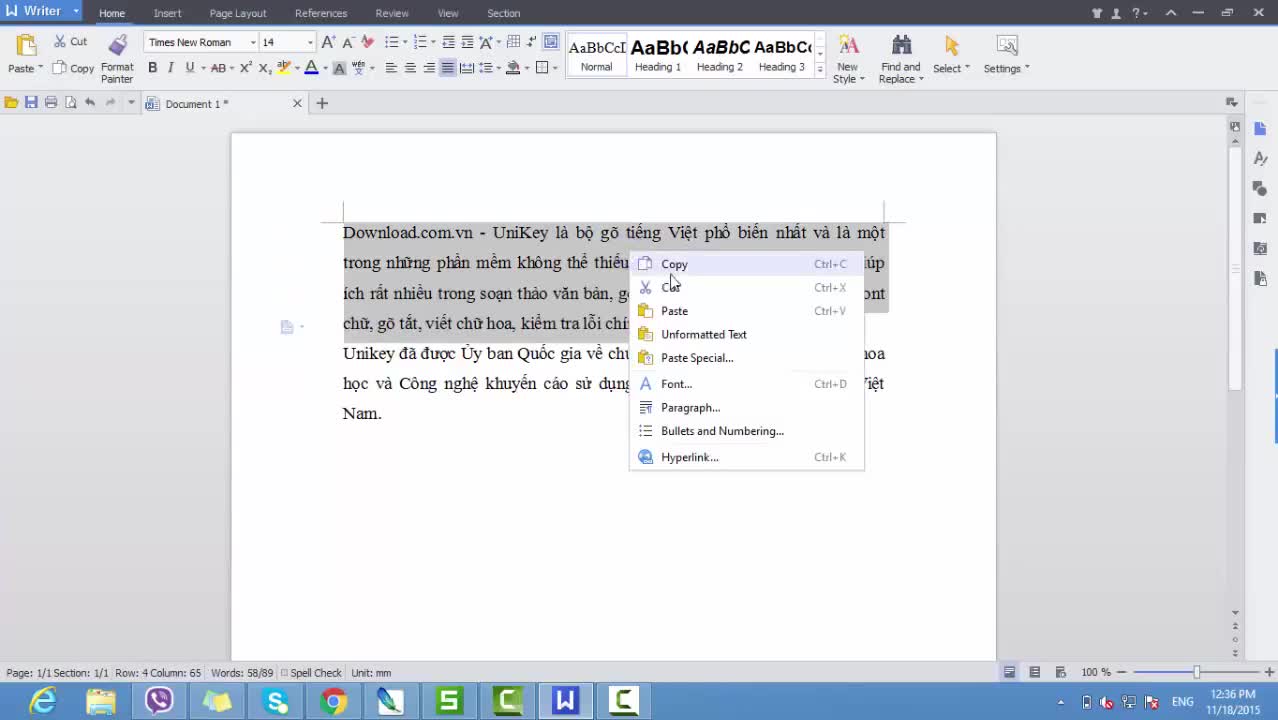Open the font size dropdown
The height and width of the screenshot is (720, 1278).
309,42
